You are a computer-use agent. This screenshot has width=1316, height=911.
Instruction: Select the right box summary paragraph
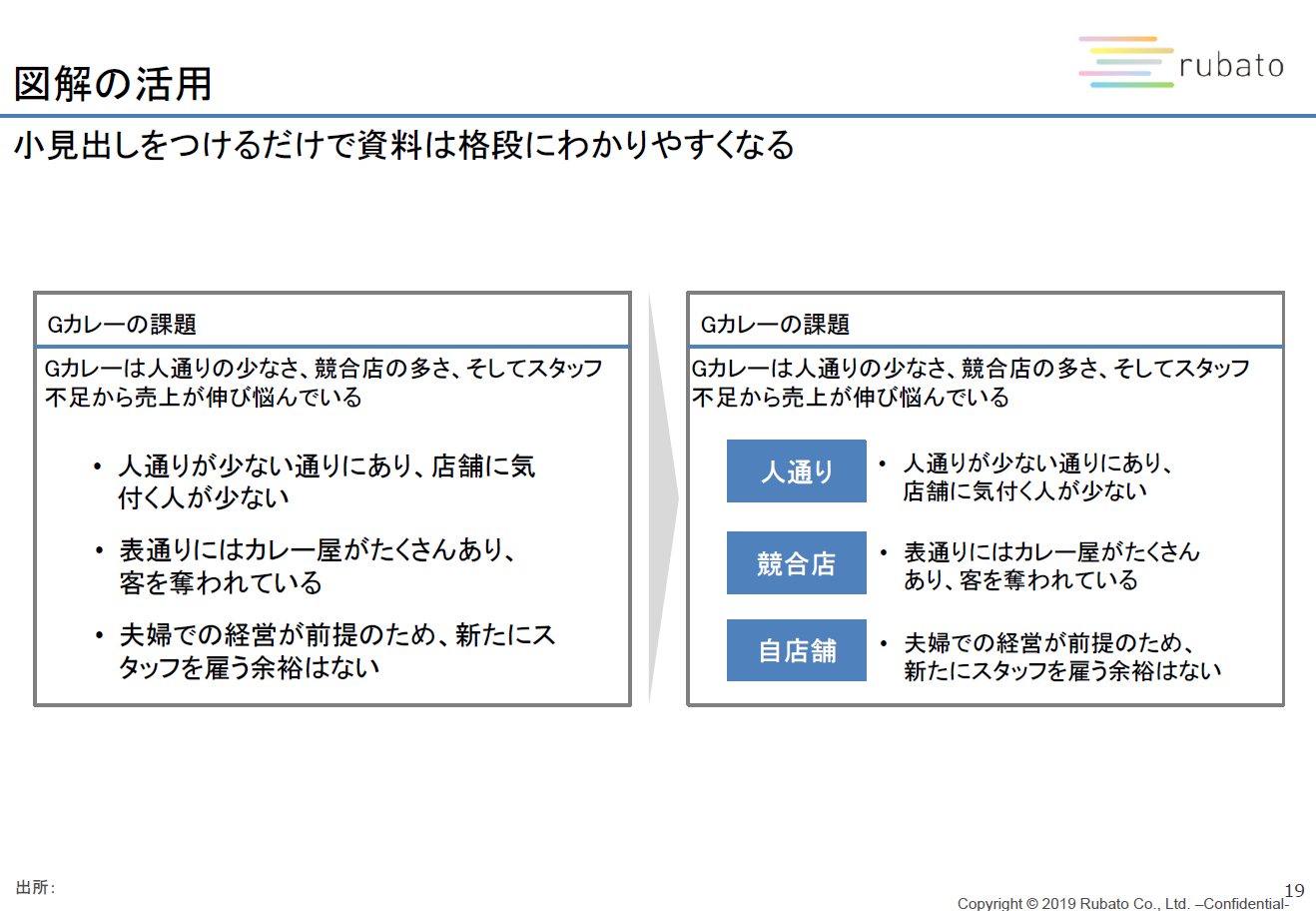(x=971, y=382)
